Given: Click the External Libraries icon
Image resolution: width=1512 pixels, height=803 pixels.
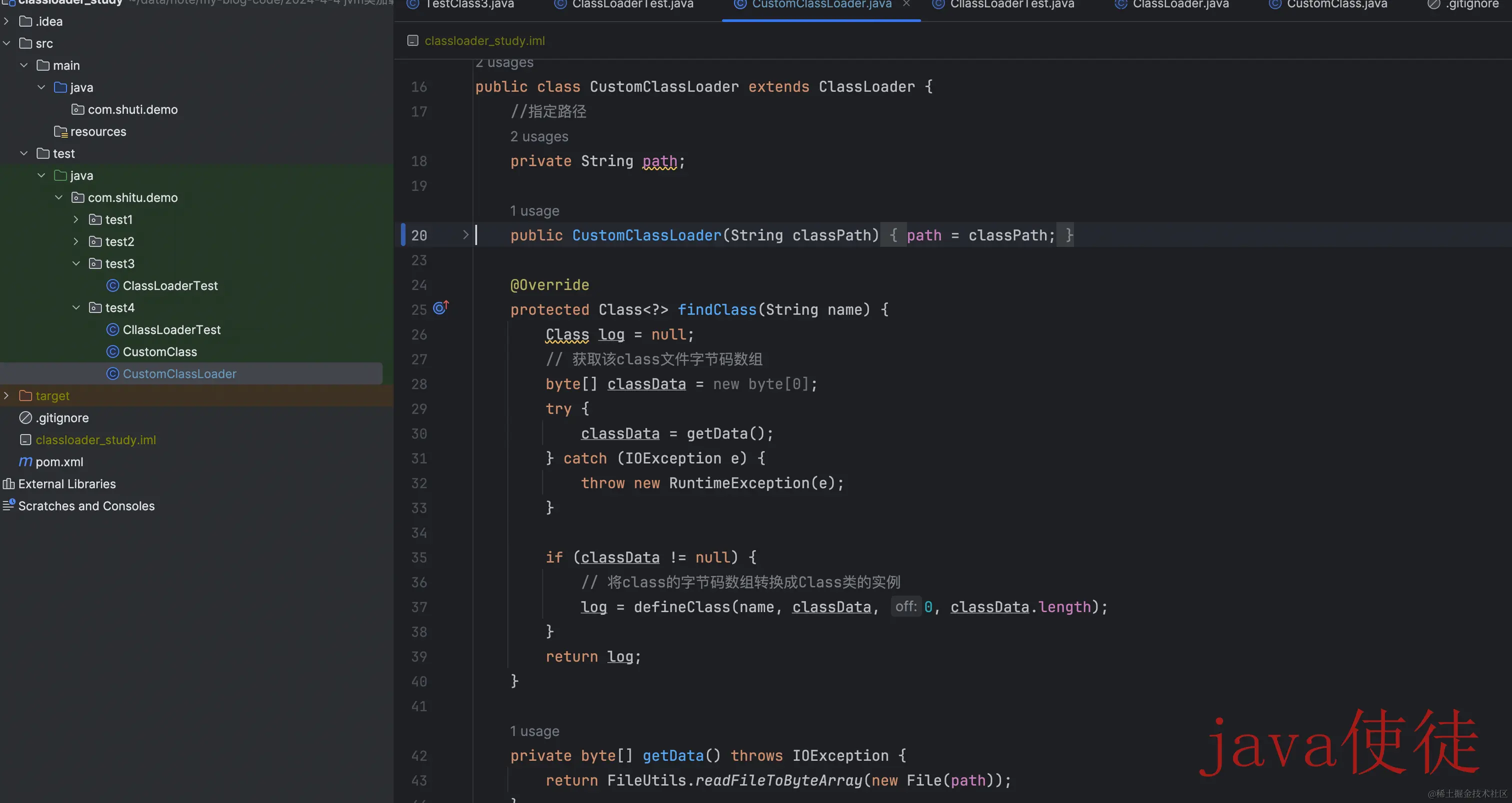Looking at the screenshot, I should tap(9, 483).
